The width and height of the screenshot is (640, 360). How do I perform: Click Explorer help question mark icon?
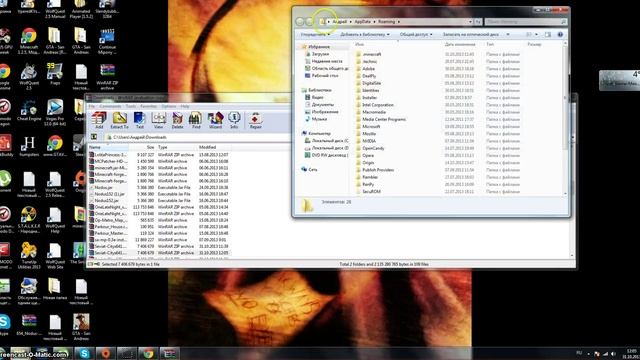tap(560, 35)
